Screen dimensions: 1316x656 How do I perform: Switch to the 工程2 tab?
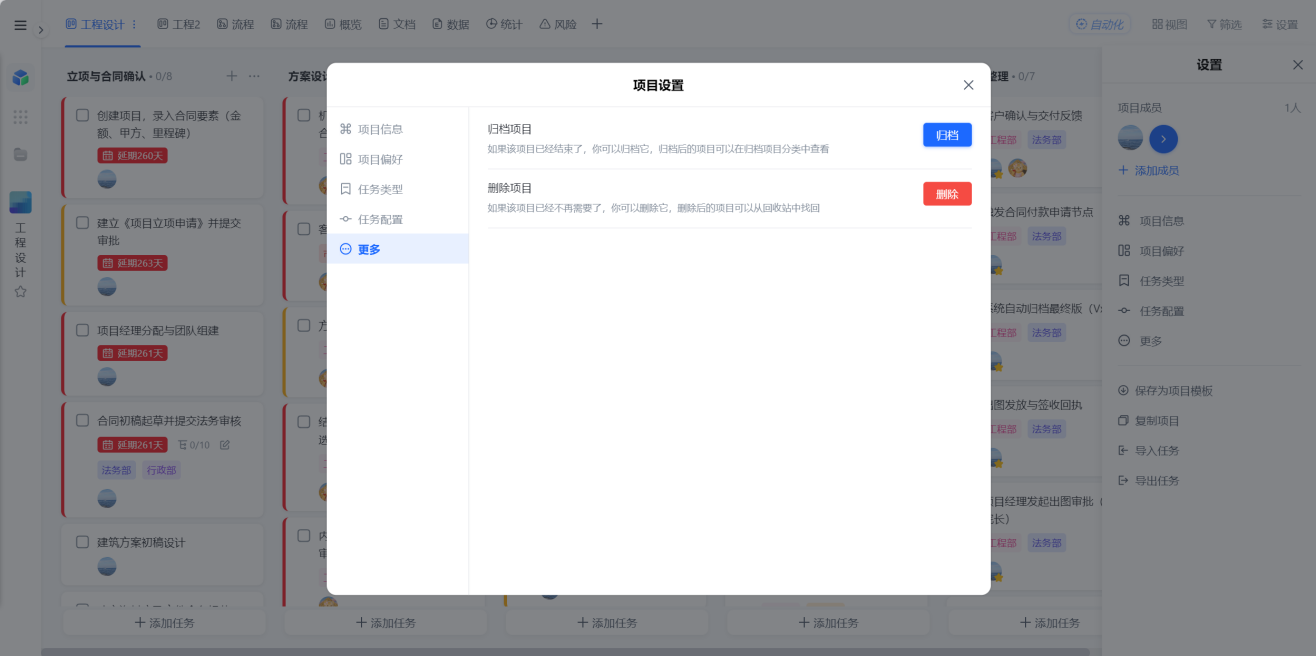tap(179, 24)
